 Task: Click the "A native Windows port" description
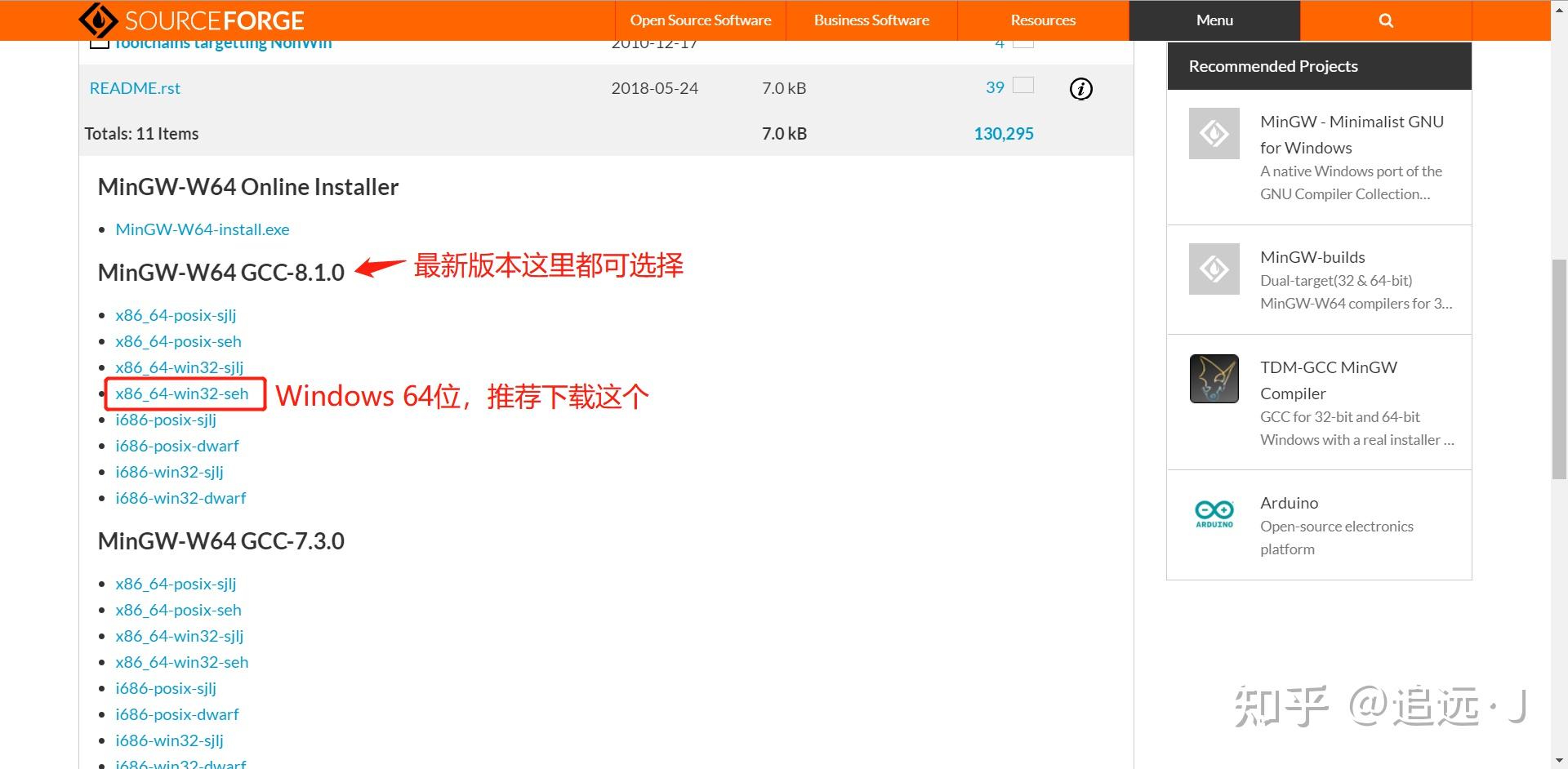(x=1351, y=183)
